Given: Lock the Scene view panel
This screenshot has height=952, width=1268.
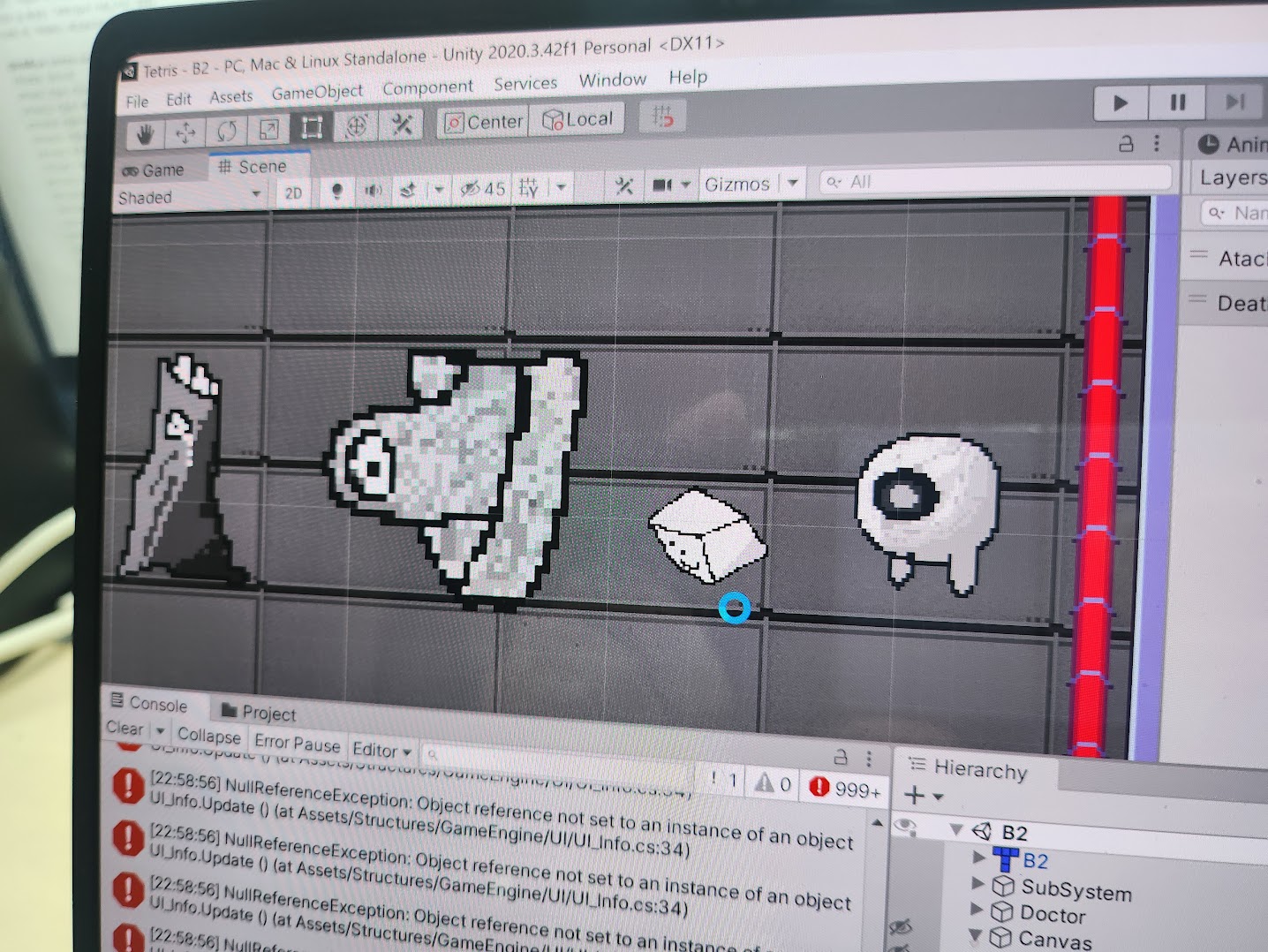Looking at the screenshot, I should (1126, 143).
